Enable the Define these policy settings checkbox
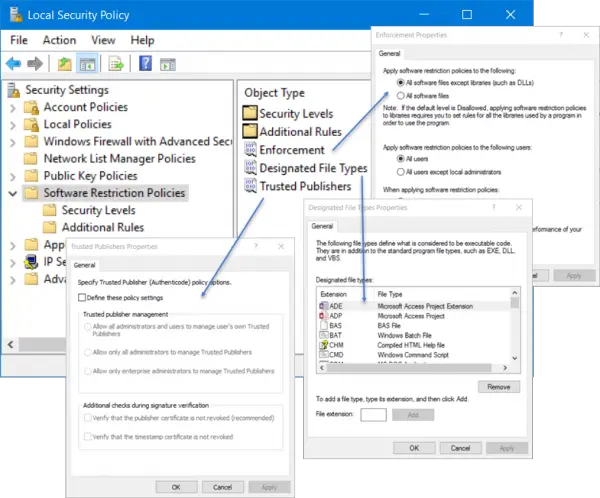Screen dimensions: 600x498 (82, 297)
